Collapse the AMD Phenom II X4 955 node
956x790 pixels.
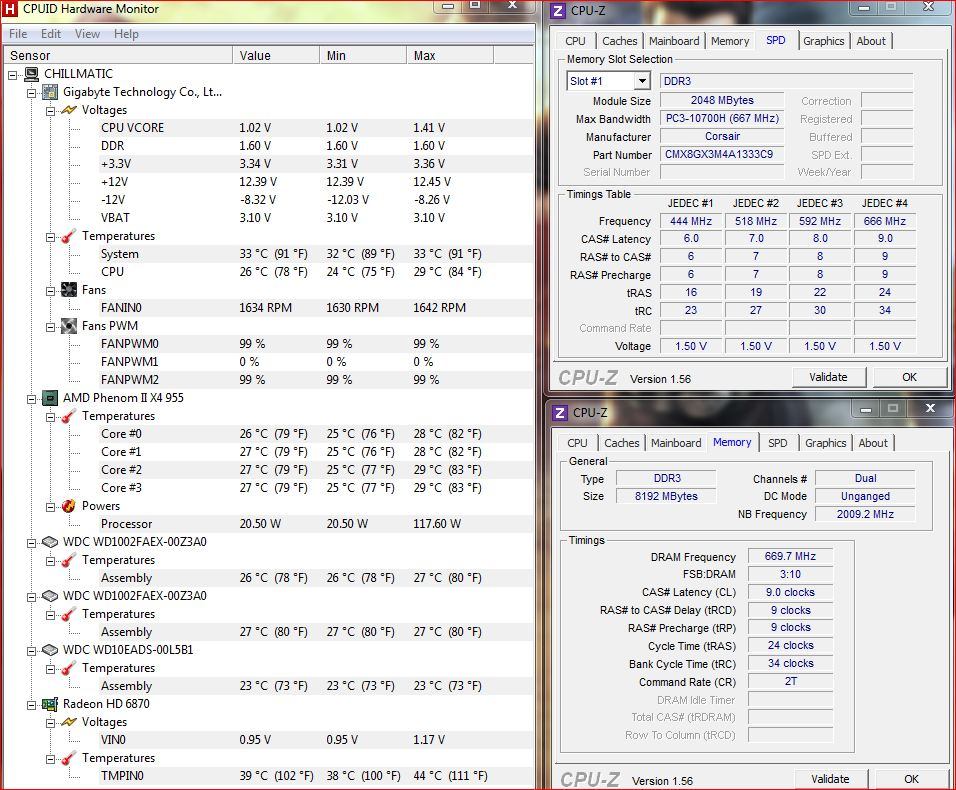[x=32, y=399]
